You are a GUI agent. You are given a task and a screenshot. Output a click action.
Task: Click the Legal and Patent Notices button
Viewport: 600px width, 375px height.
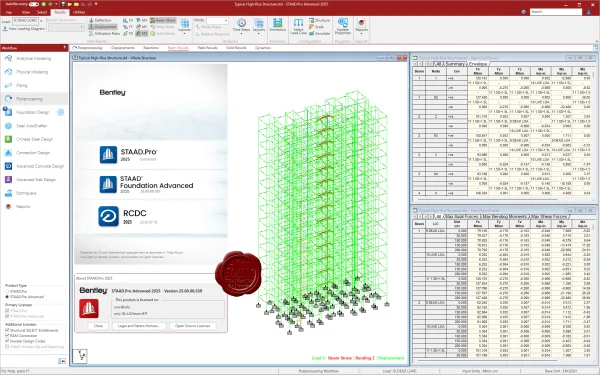coord(139,326)
